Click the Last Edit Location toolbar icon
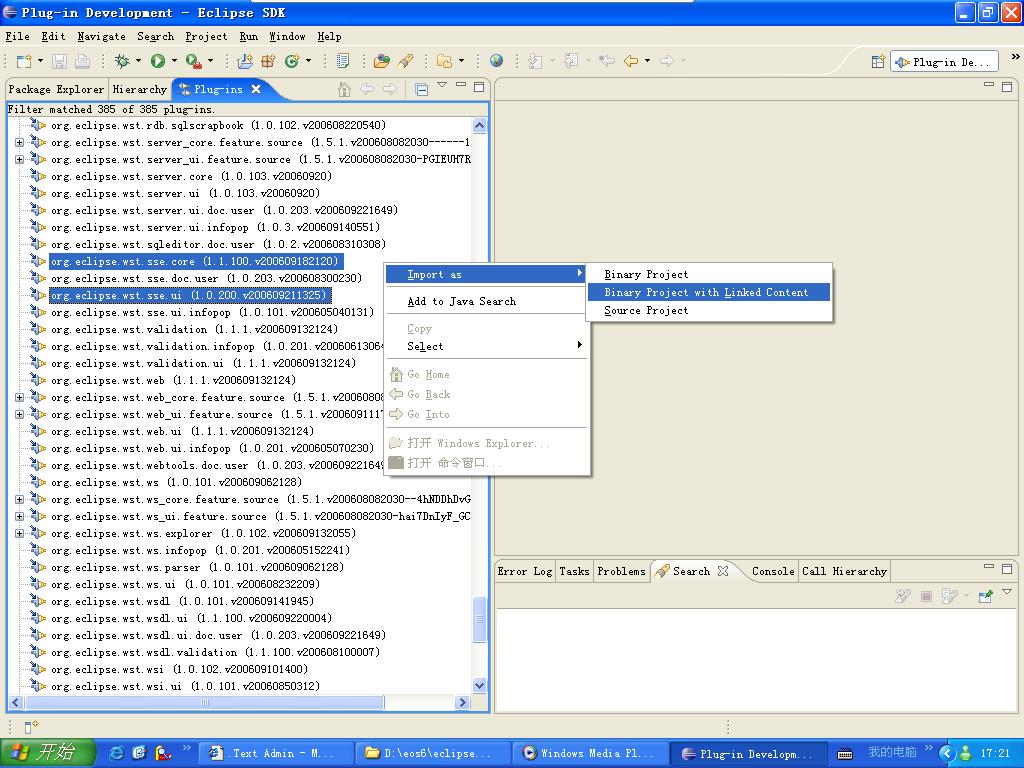The height and width of the screenshot is (768, 1024). pyautogui.click(x=607, y=61)
